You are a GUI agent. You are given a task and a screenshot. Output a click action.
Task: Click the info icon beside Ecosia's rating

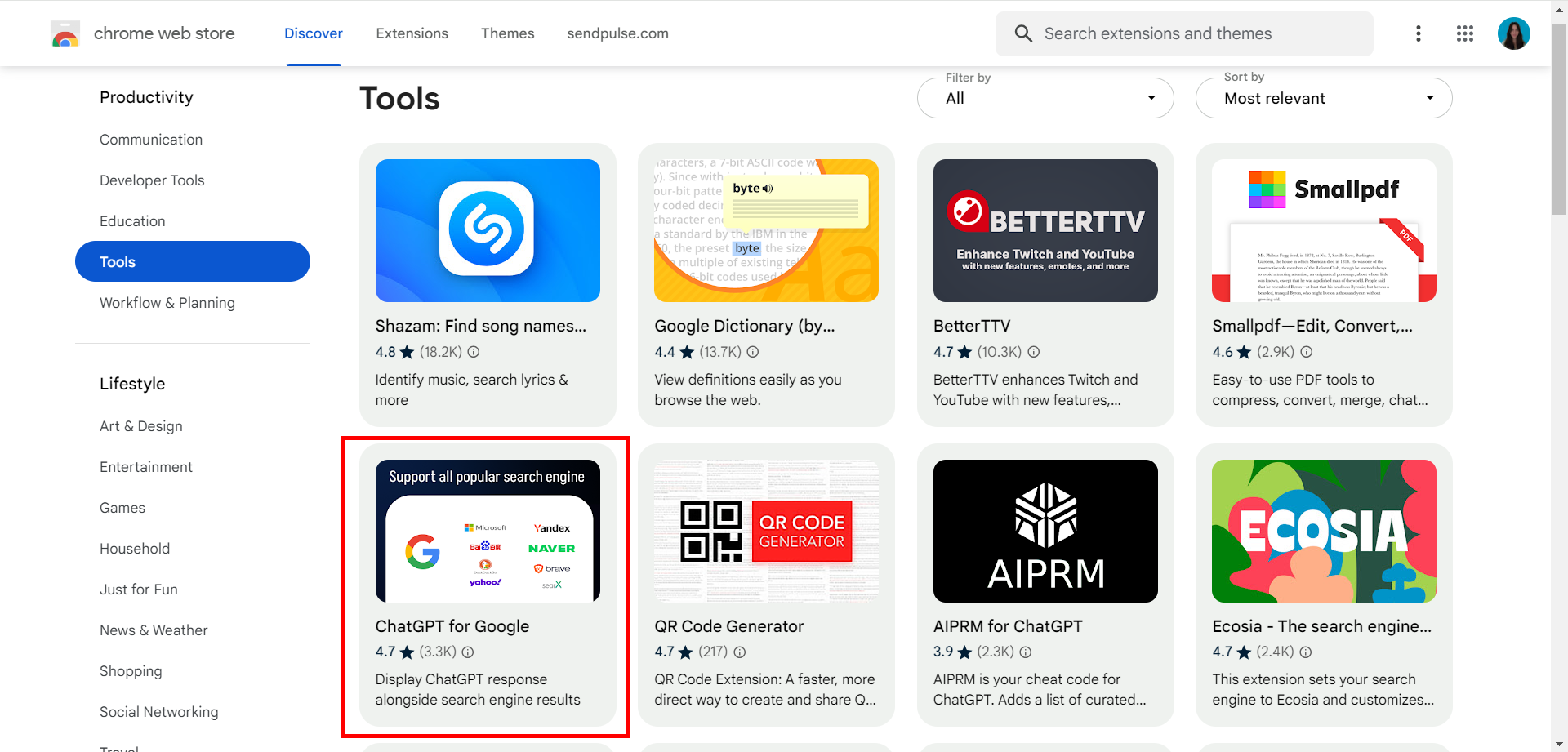[1306, 652]
